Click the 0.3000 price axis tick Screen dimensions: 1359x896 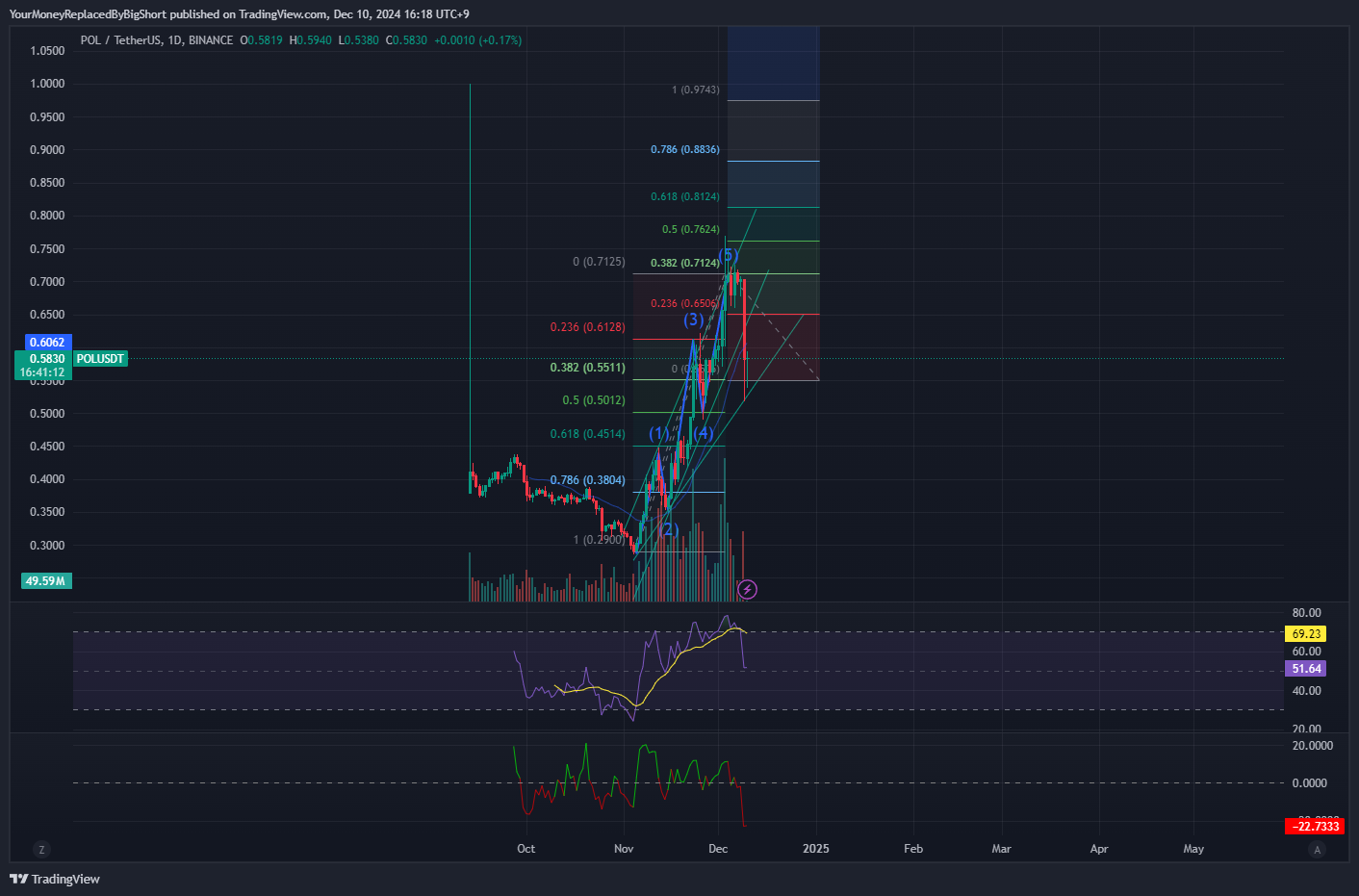tap(47, 546)
